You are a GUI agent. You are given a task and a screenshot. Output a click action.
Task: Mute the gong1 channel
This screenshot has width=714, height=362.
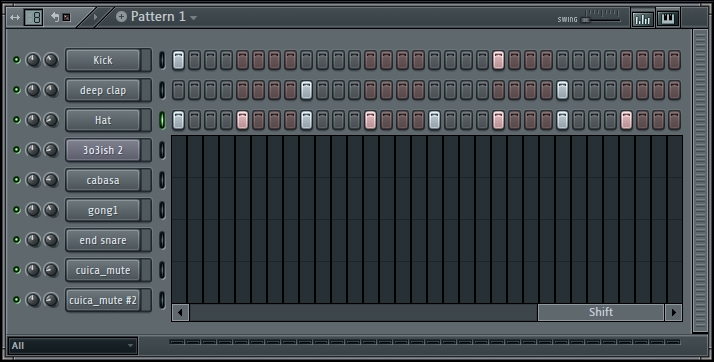(17, 210)
